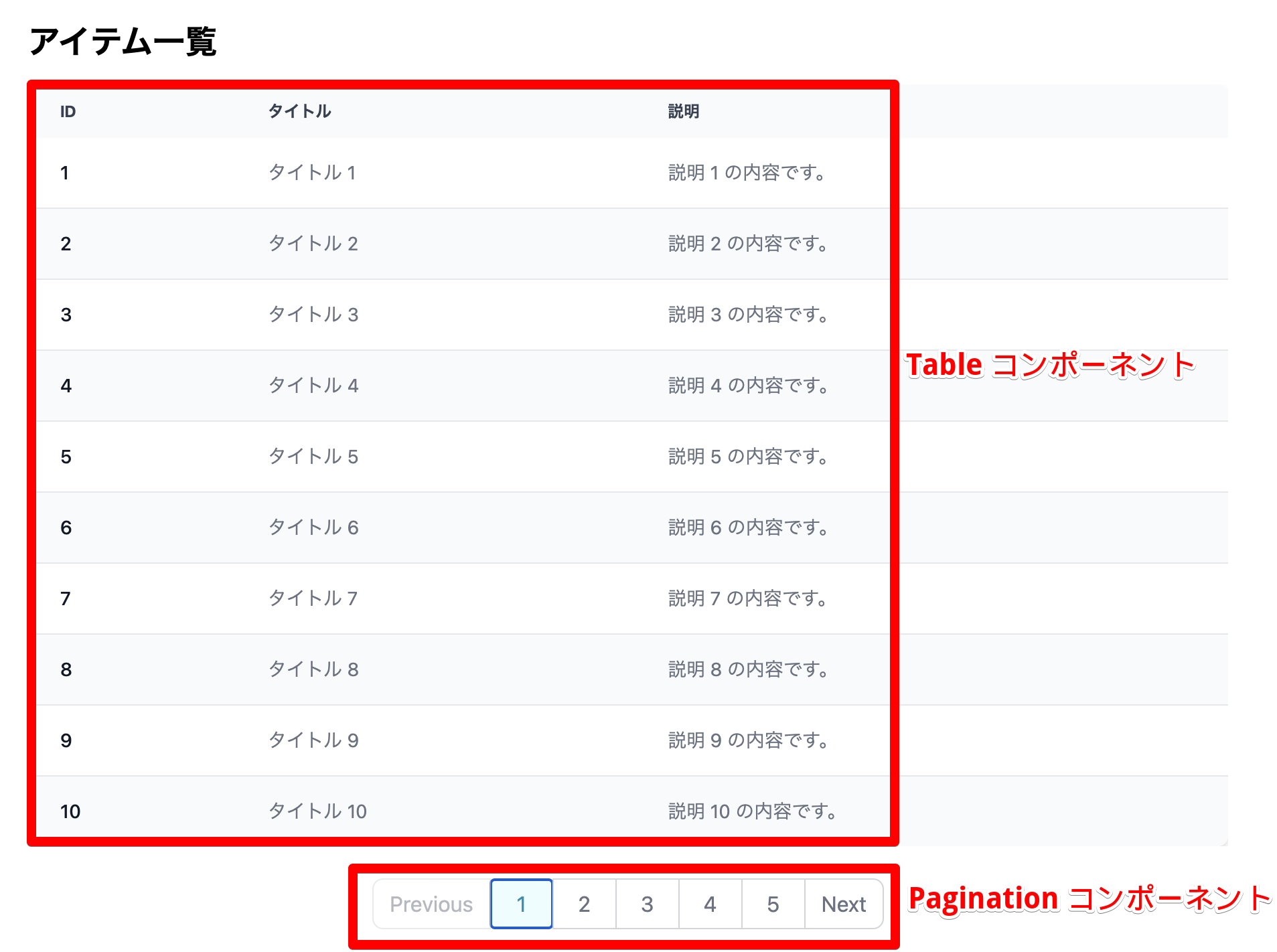Select the row for タイトル 1
Image resolution: width=1277 pixels, height=952 pixels.
(x=312, y=173)
